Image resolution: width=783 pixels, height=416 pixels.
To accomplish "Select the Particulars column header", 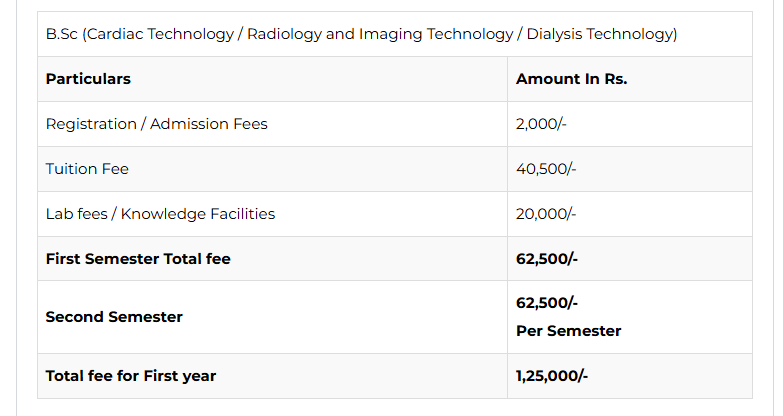I will 88,79.
